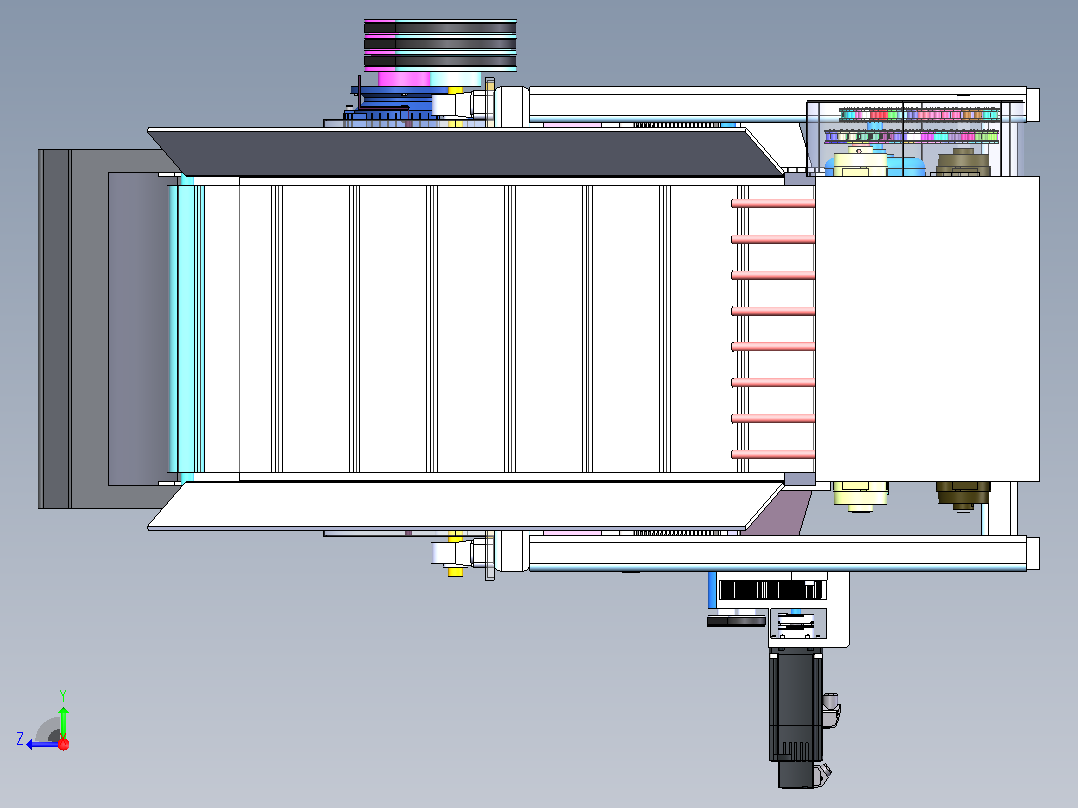The image size is (1078, 808).
Task: Click the red origin ball of the orientation triad
Action: 64,744
